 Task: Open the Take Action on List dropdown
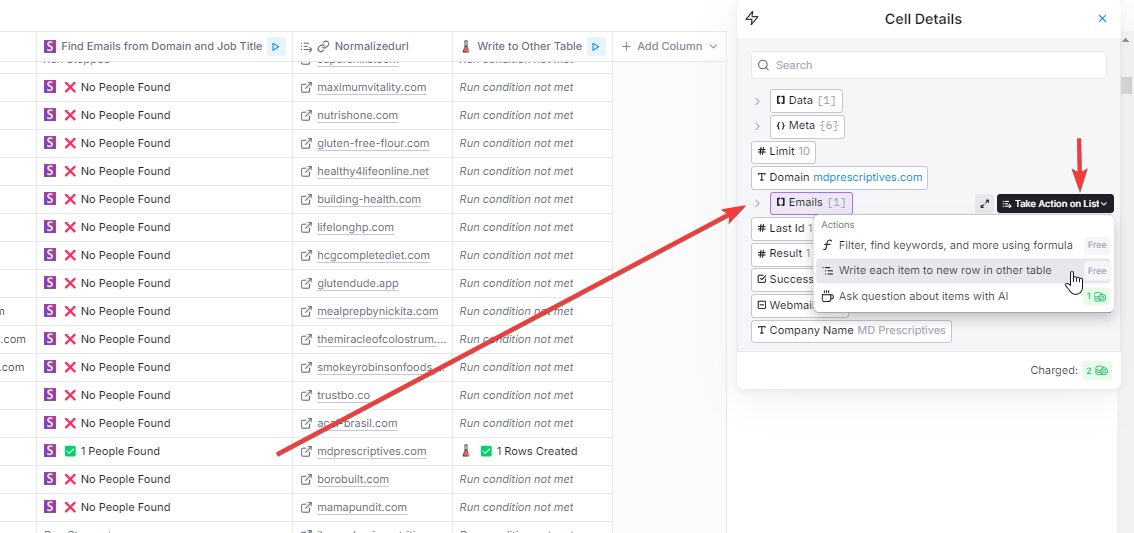[1054, 204]
